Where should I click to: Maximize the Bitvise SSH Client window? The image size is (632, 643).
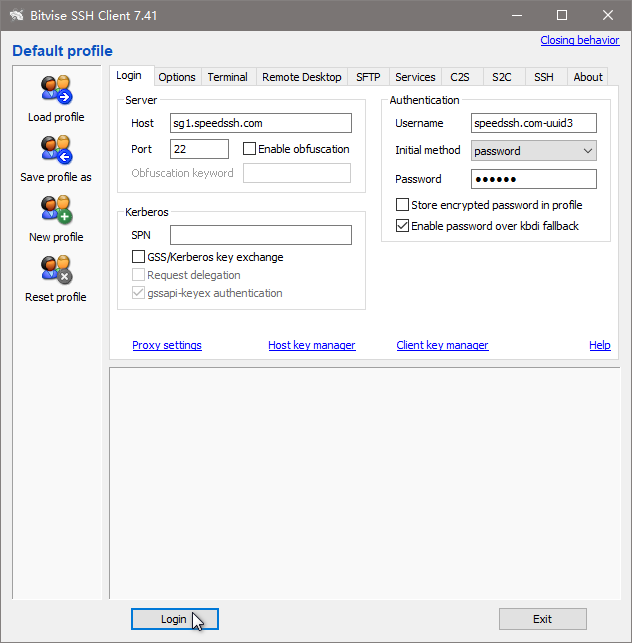[562, 16]
